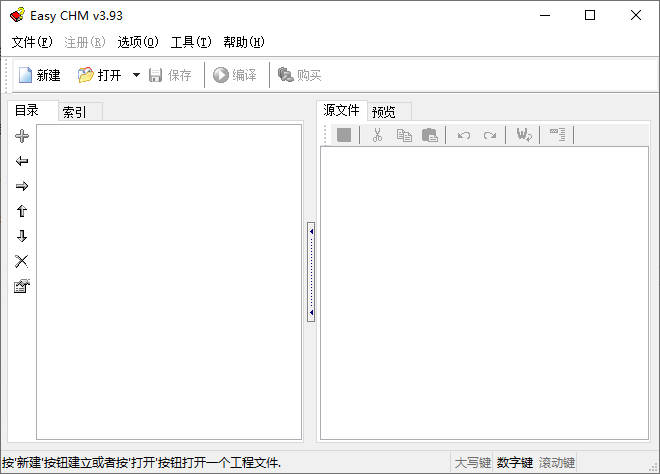Maximize the Easy CHM window

[590, 15]
